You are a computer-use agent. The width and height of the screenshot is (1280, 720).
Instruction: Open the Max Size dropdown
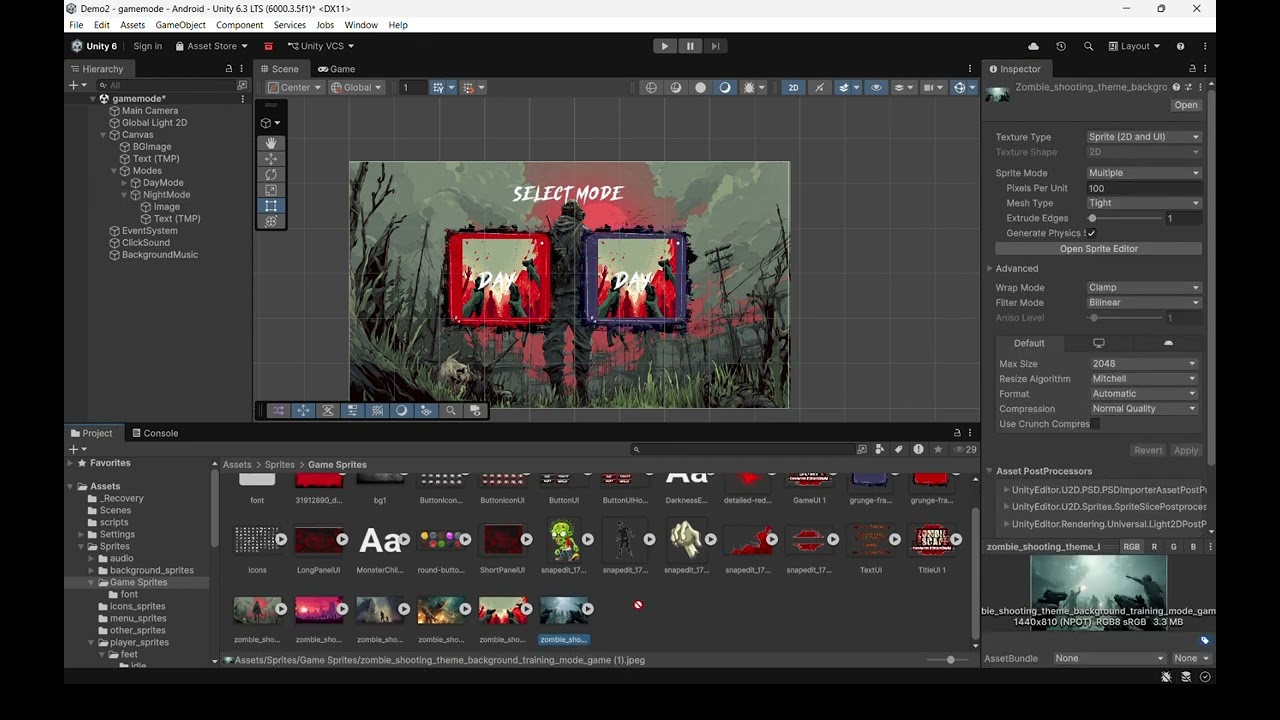click(1144, 364)
